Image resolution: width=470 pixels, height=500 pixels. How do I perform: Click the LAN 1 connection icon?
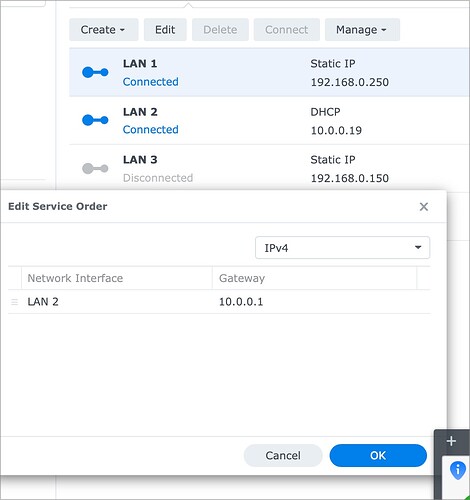pyautogui.click(x=95, y=72)
